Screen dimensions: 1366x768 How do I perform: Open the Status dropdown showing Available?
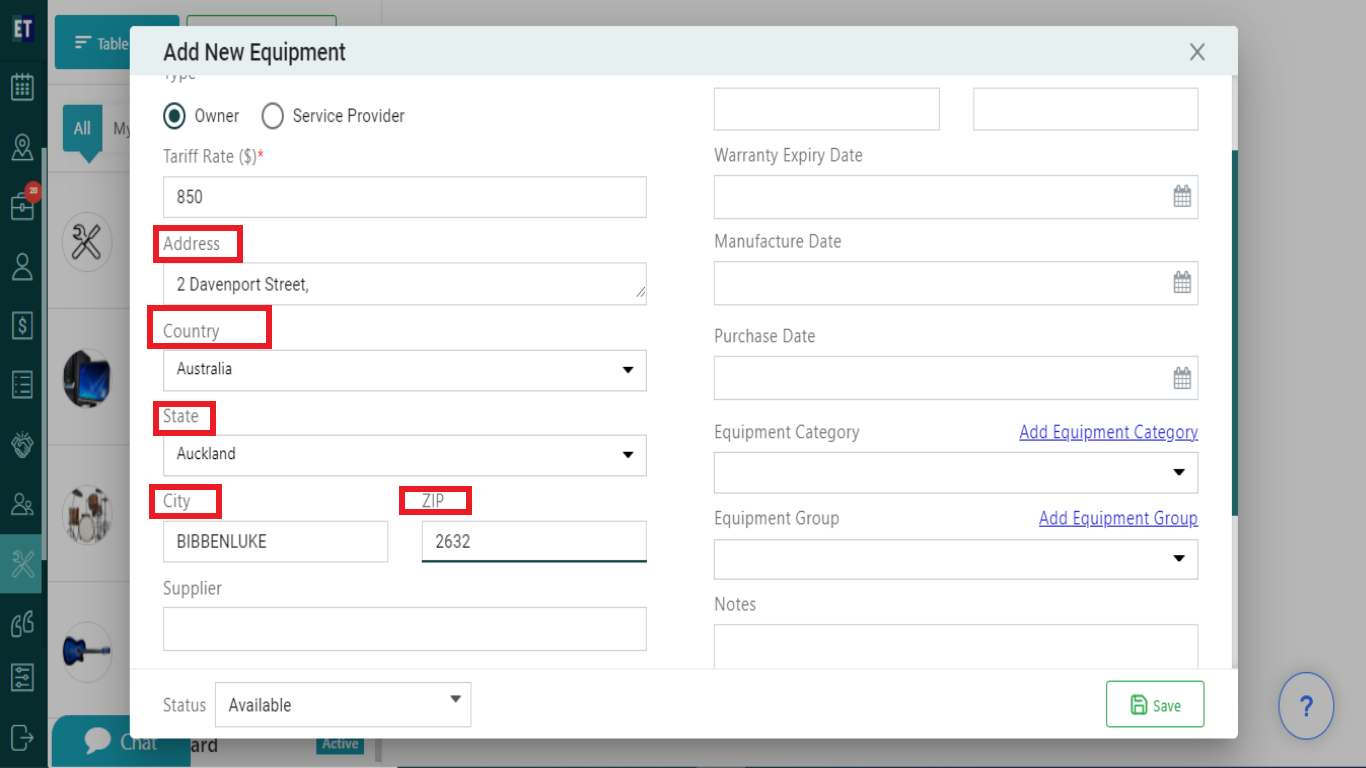343,704
